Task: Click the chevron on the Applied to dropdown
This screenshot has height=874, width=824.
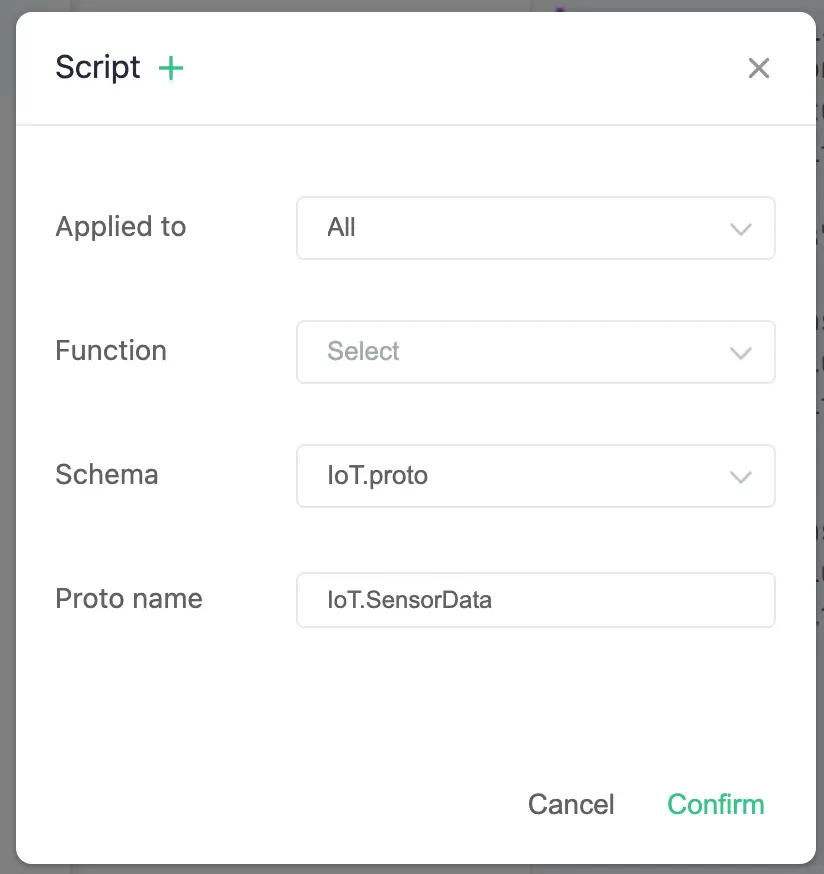Action: click(x=741, y=228)
